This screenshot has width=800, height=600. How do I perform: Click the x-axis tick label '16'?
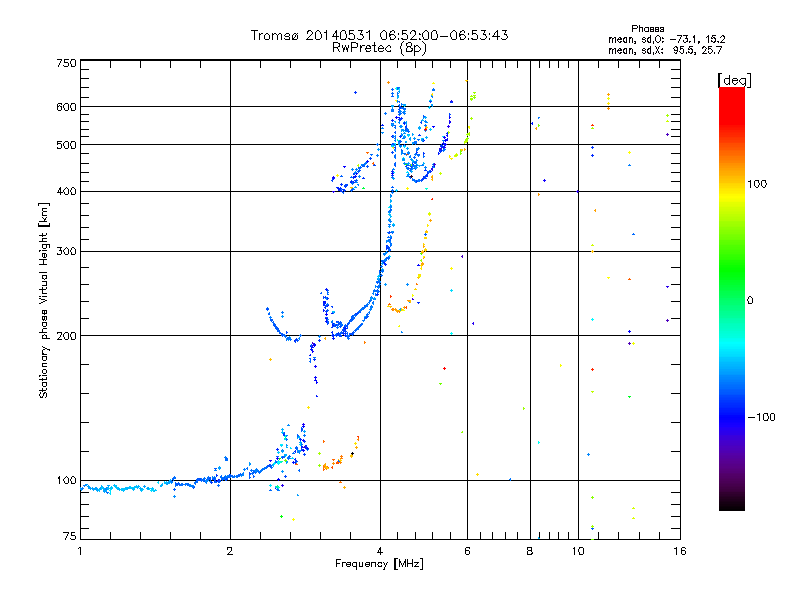point(680,551)
